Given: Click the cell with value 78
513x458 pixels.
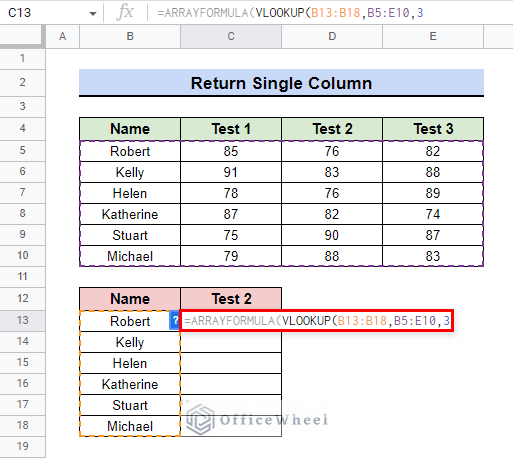Looking at the screenshot, I should pyautogui.click(x=231, y=193).
